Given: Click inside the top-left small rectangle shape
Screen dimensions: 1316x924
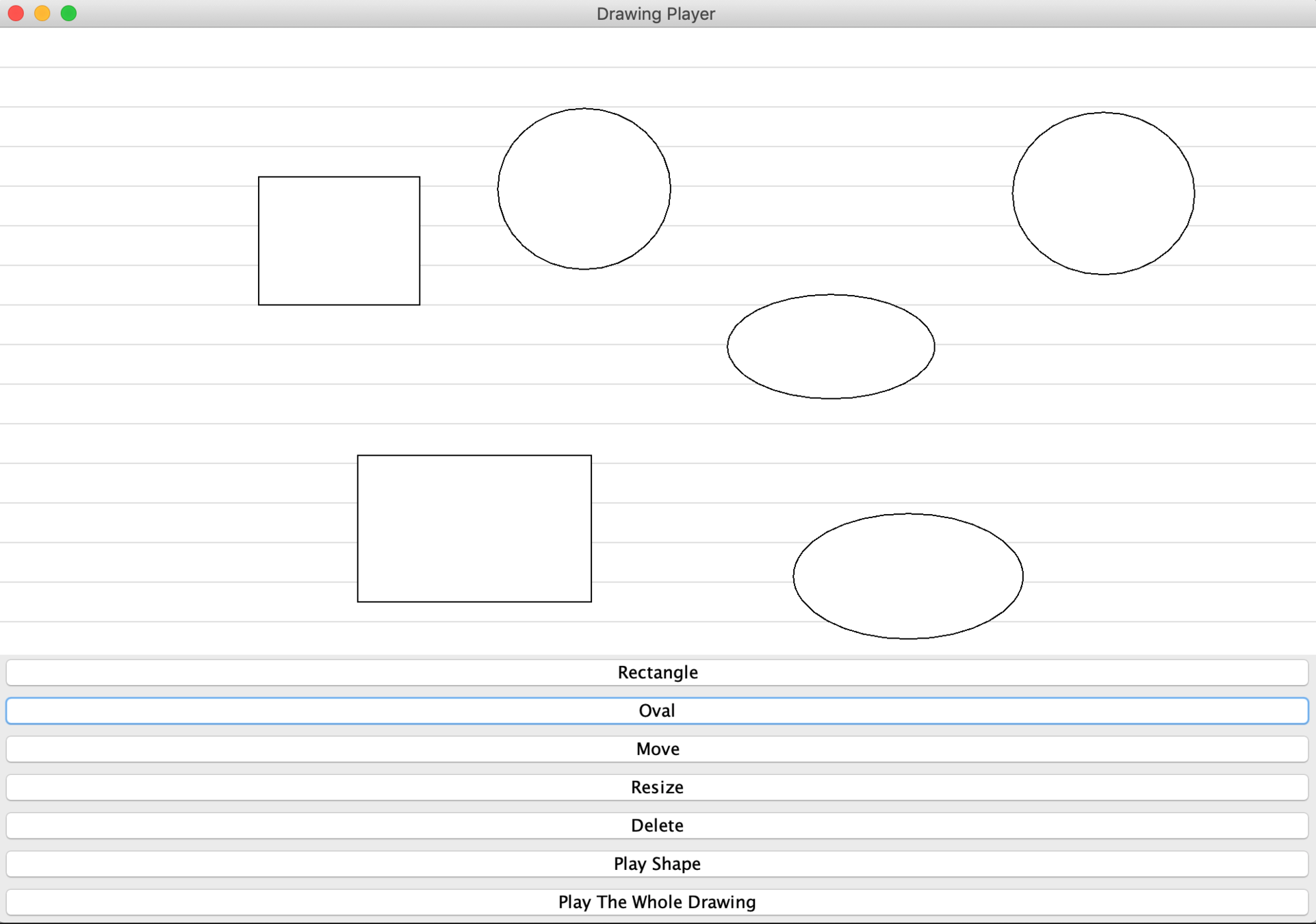Looking at the screenshot, I should click(339, 241).
